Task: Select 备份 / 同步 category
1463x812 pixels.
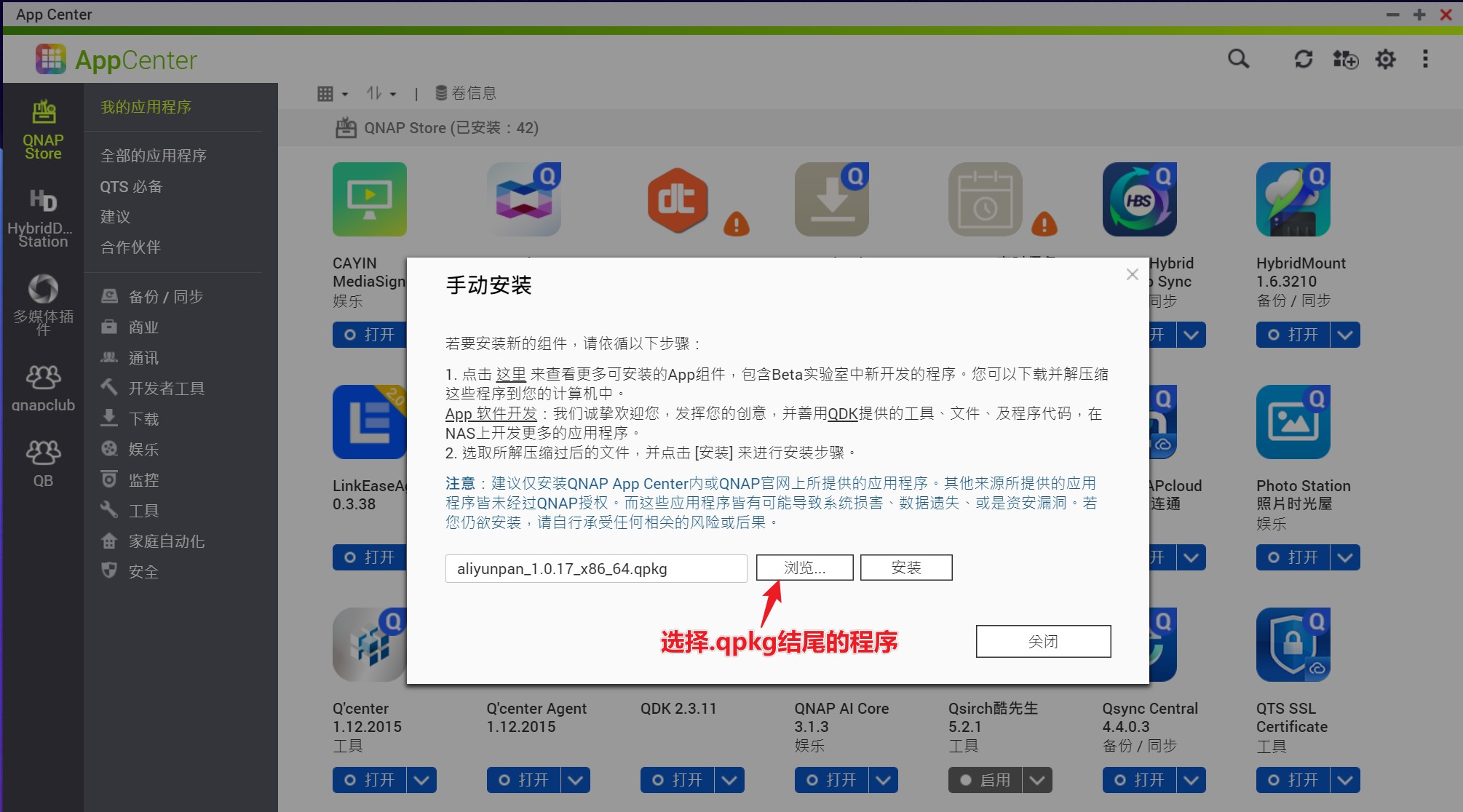Action: coord(153,297)
